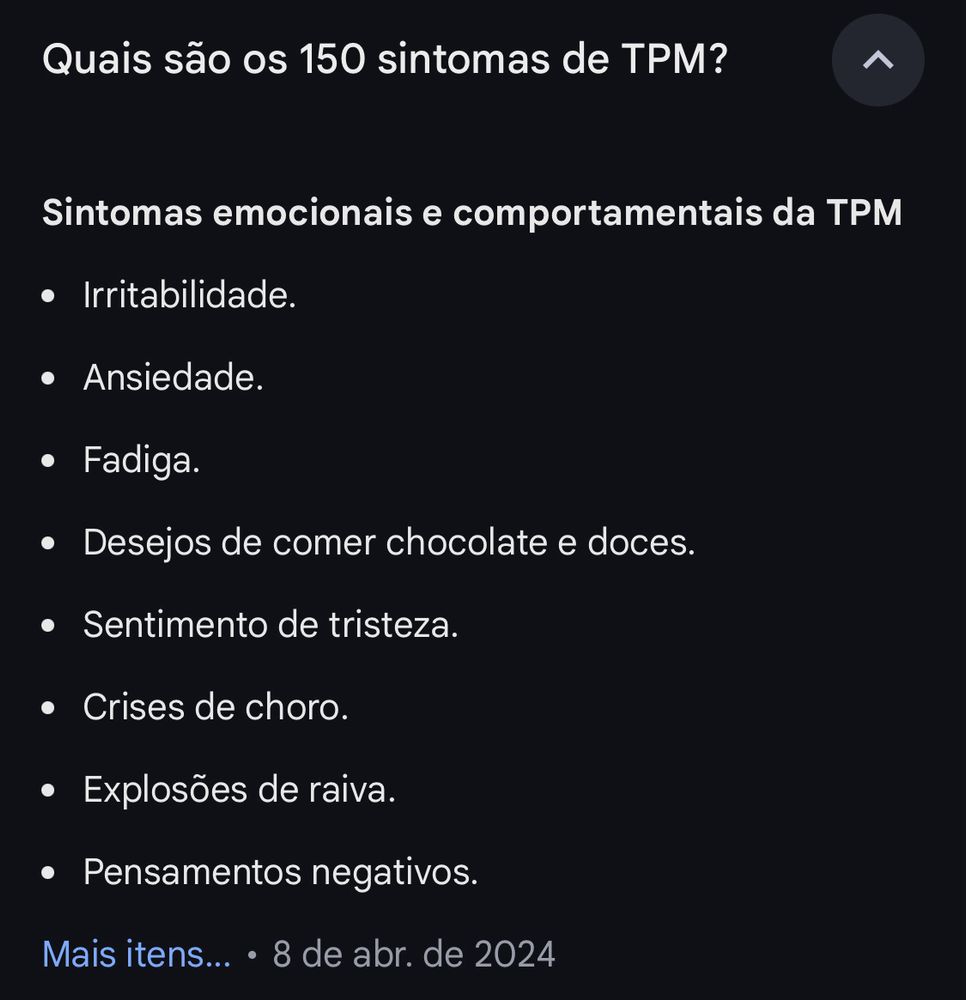Click the bullet beside 'Sentimento de tristeza.'
Screen dimensions: 966x1000
tap(48, 626)
